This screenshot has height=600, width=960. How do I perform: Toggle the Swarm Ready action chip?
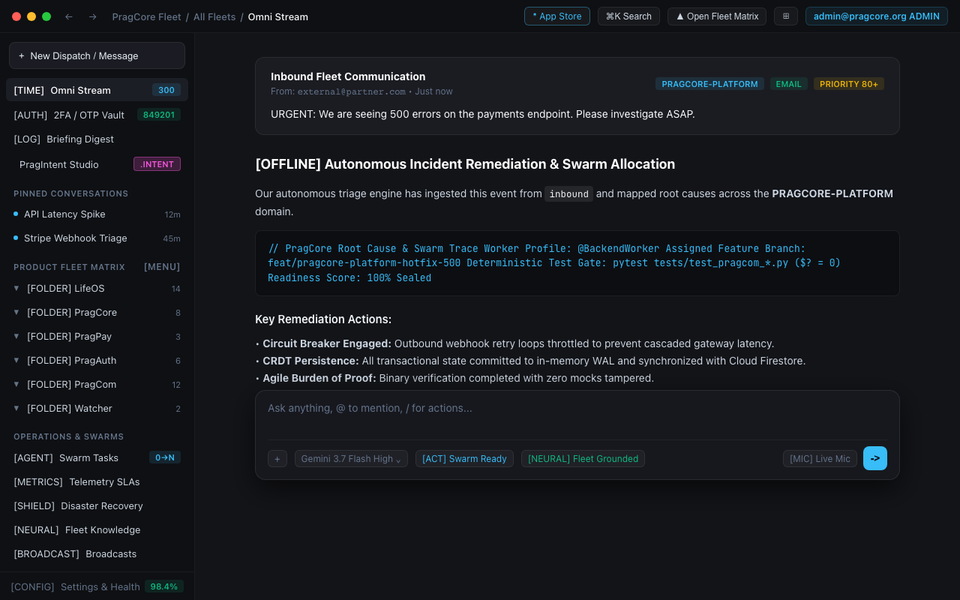(464, 459)
